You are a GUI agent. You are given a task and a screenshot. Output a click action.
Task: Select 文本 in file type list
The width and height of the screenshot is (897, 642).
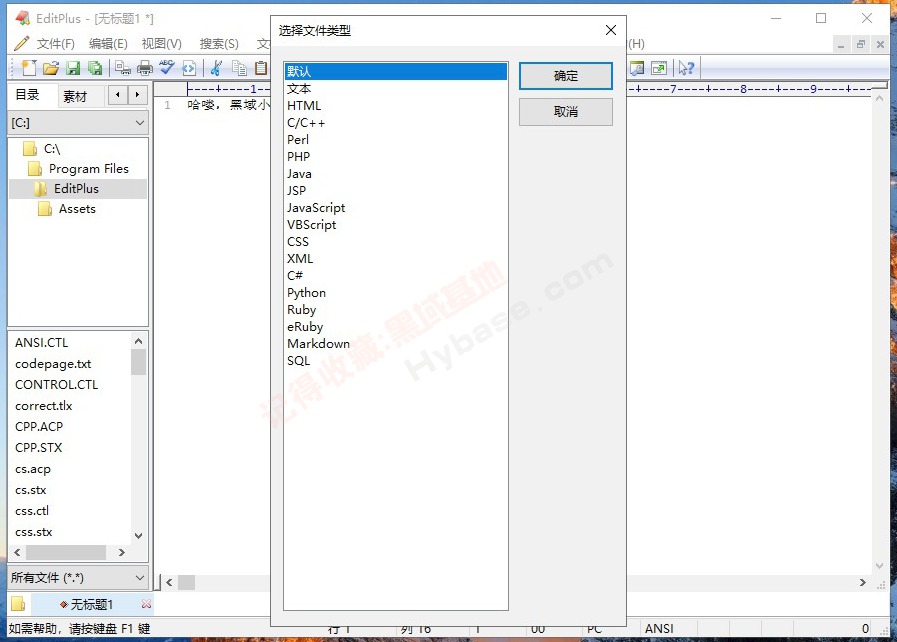[x=395, y=89]
